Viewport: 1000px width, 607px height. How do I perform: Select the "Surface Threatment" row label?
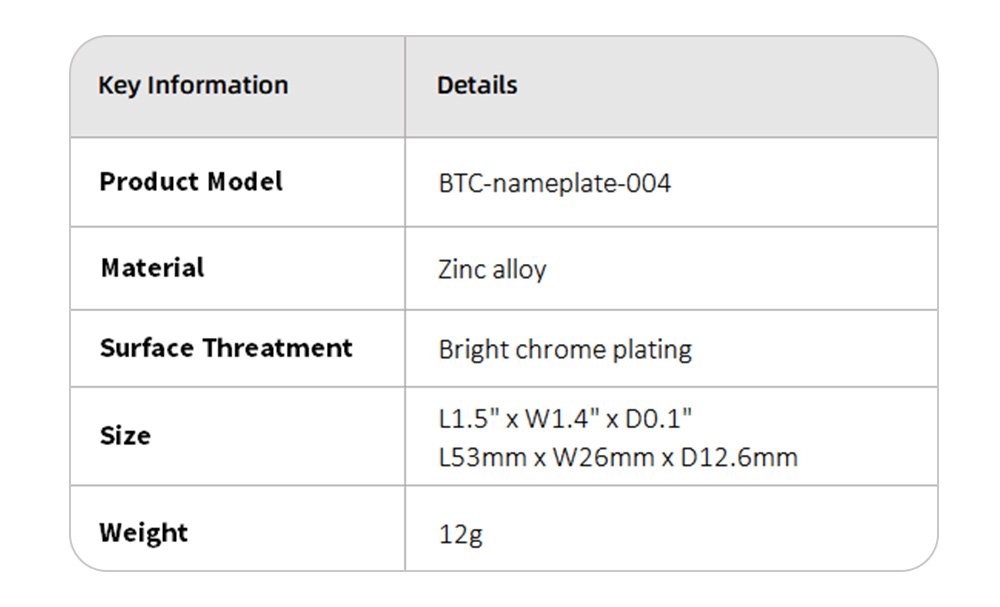(226, 349)
